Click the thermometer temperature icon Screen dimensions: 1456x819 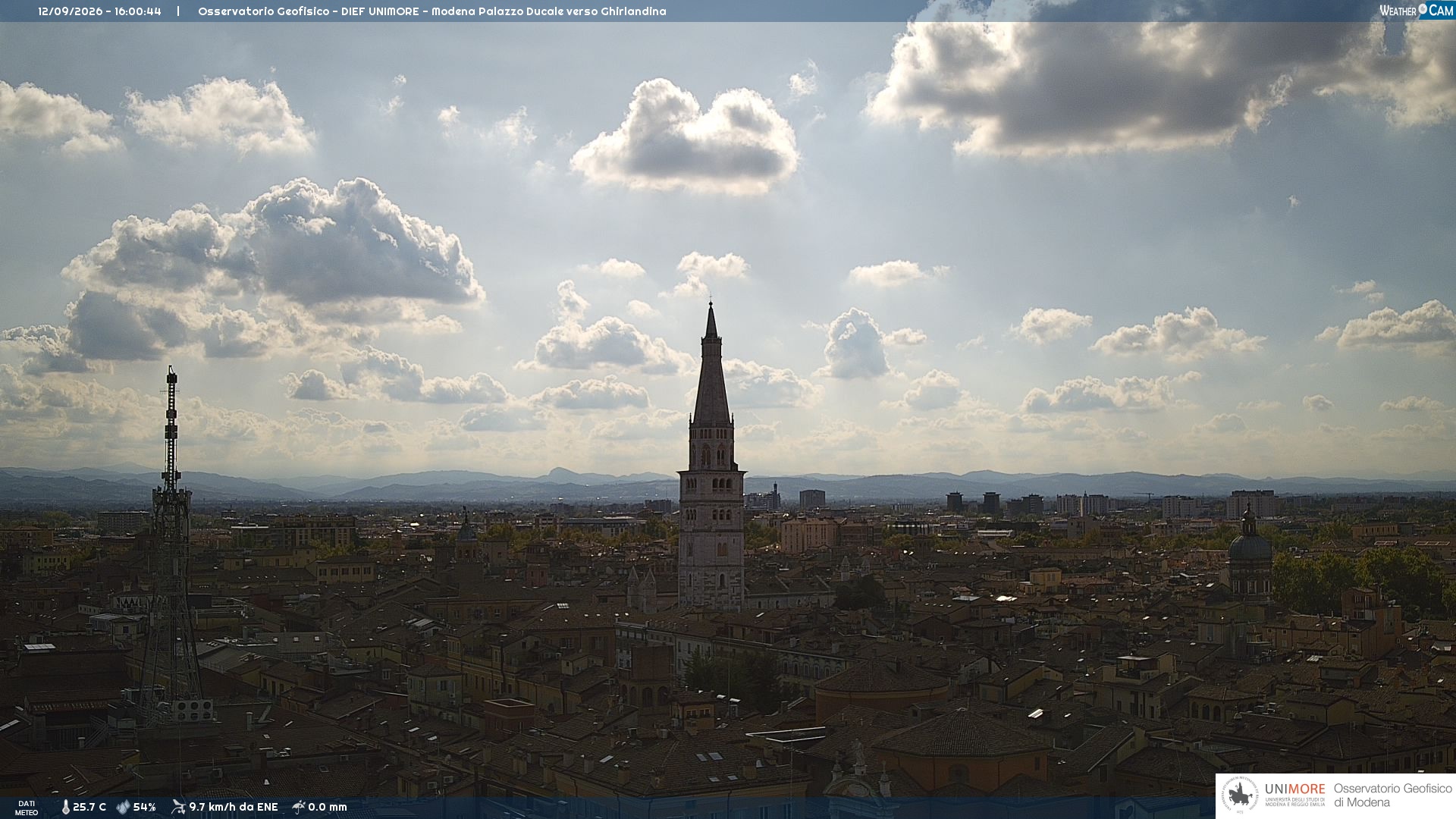65,808
